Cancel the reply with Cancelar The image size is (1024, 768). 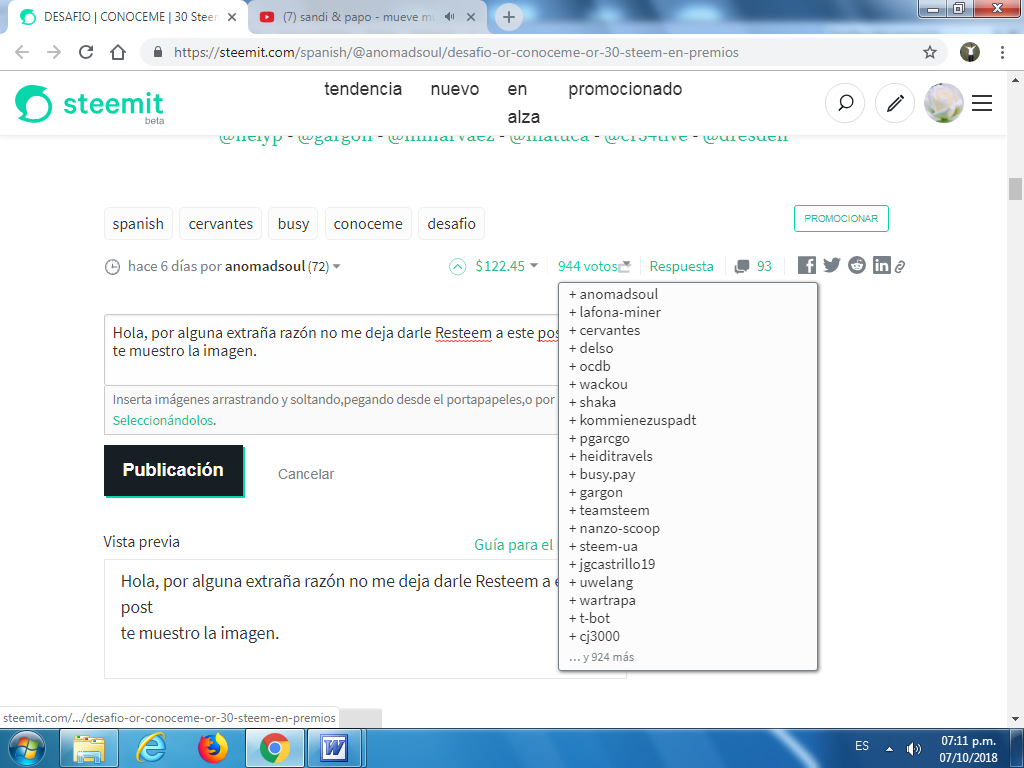[306, 474]
